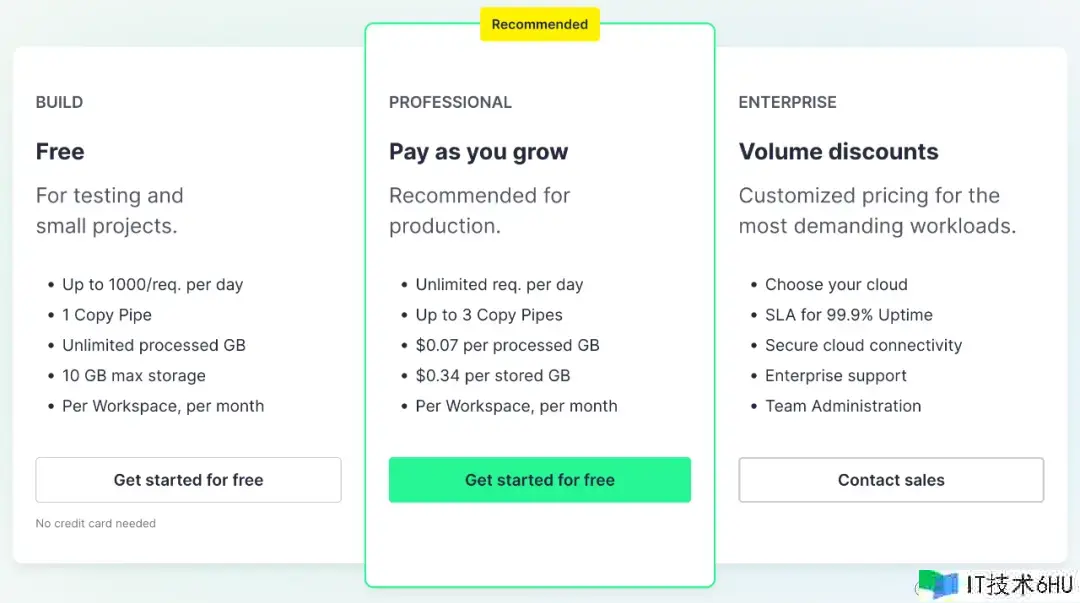Click Up to 1000/req. per day item
This screenshot has width=1080, height=603.
point(152,285)
